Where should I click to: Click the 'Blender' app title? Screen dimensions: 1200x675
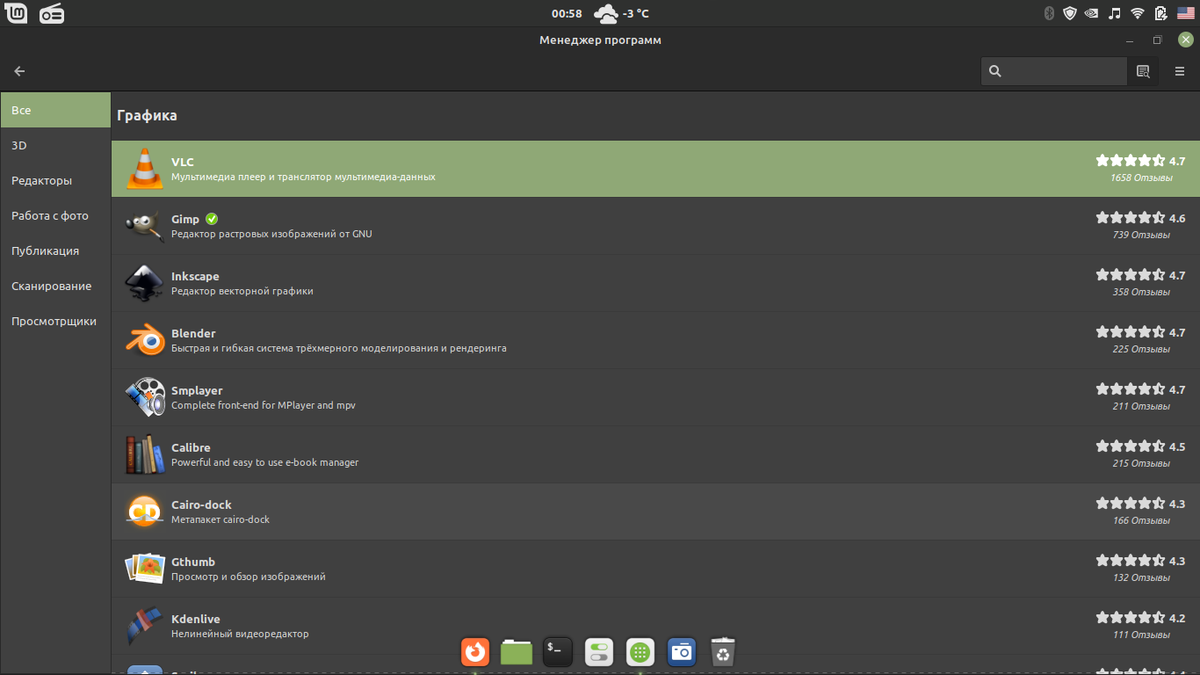(x=193, y=333)
